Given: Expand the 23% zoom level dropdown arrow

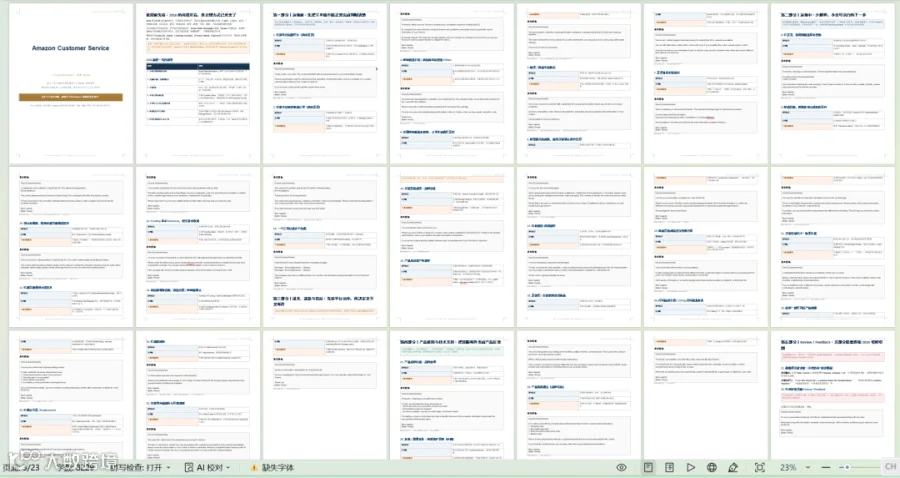Looking at the screenshot, I should pyautogui.click(x=808, y=468).
